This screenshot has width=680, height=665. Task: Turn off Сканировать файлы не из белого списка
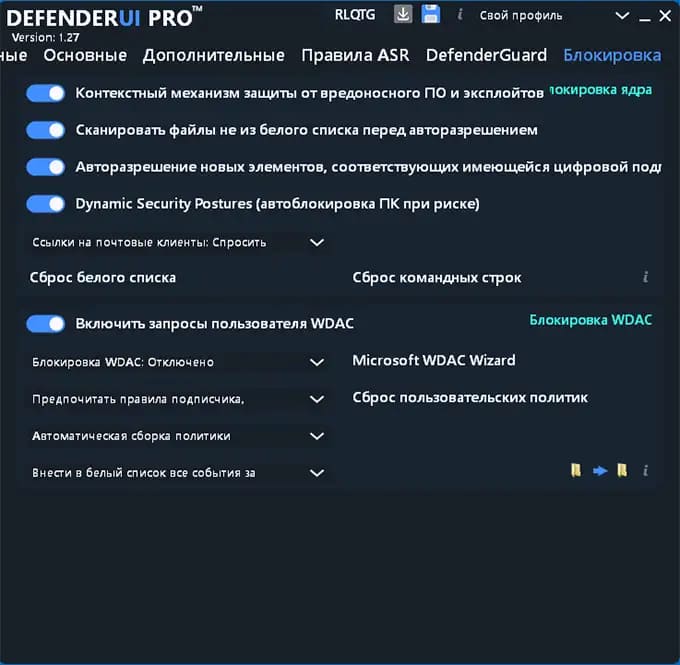[x=46, y=130]
